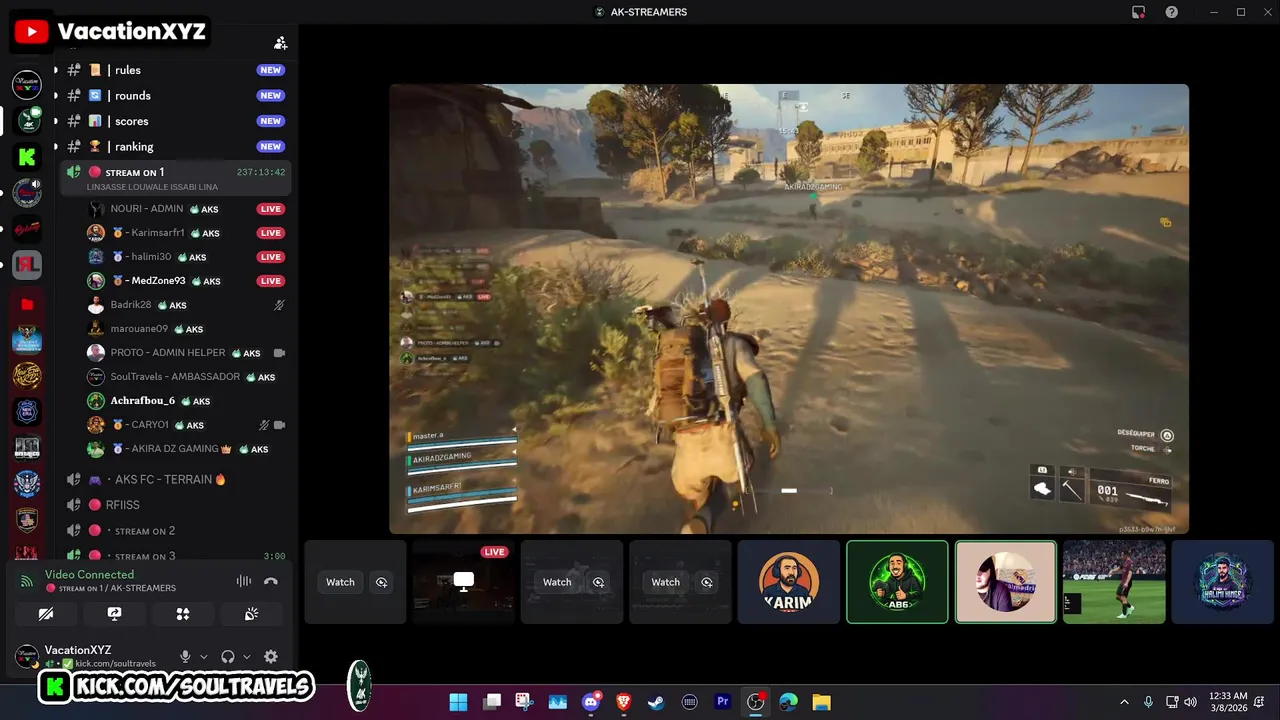Disconnect from voice with hang-up icon

[270, 581]
